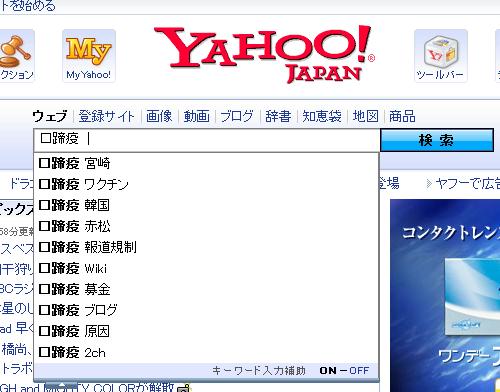This screenshot has width=500, height=392.
Task: Open the My Yahoo! icon
Action: (x=89, y=55)
